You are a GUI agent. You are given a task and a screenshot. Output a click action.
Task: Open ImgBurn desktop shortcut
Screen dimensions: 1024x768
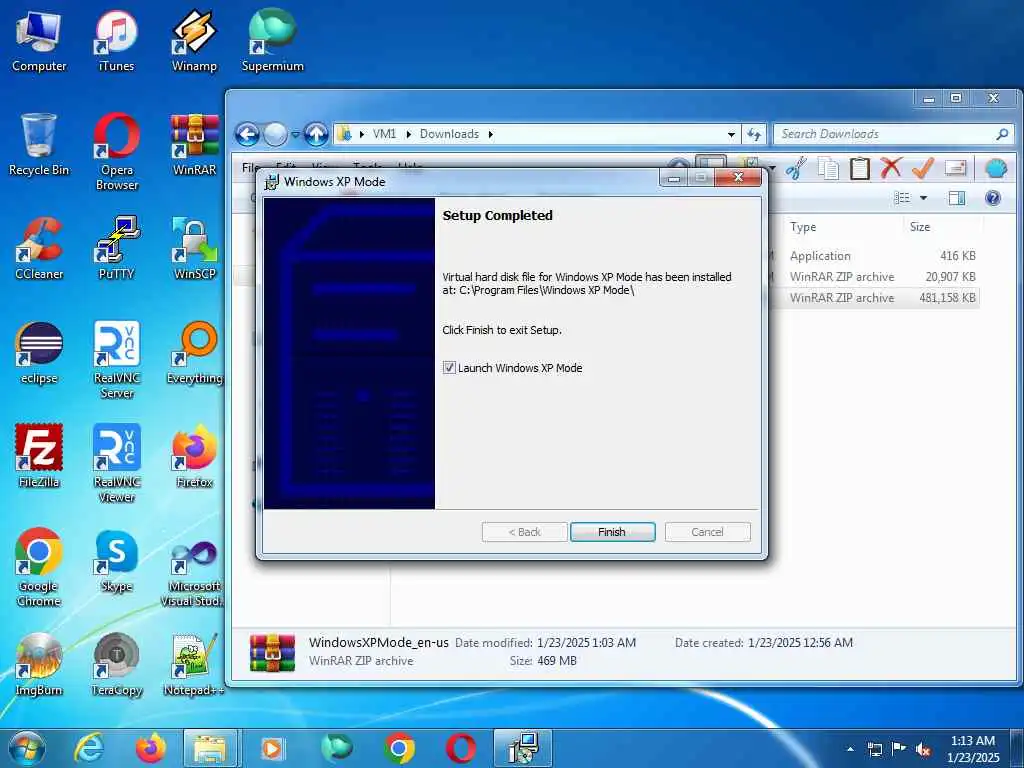[39, 664]
